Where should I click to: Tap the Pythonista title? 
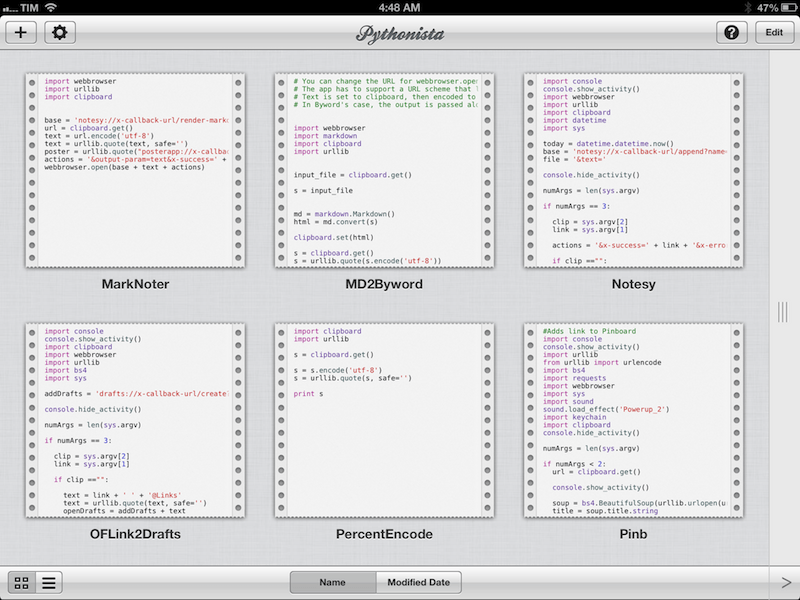[399, 34]
